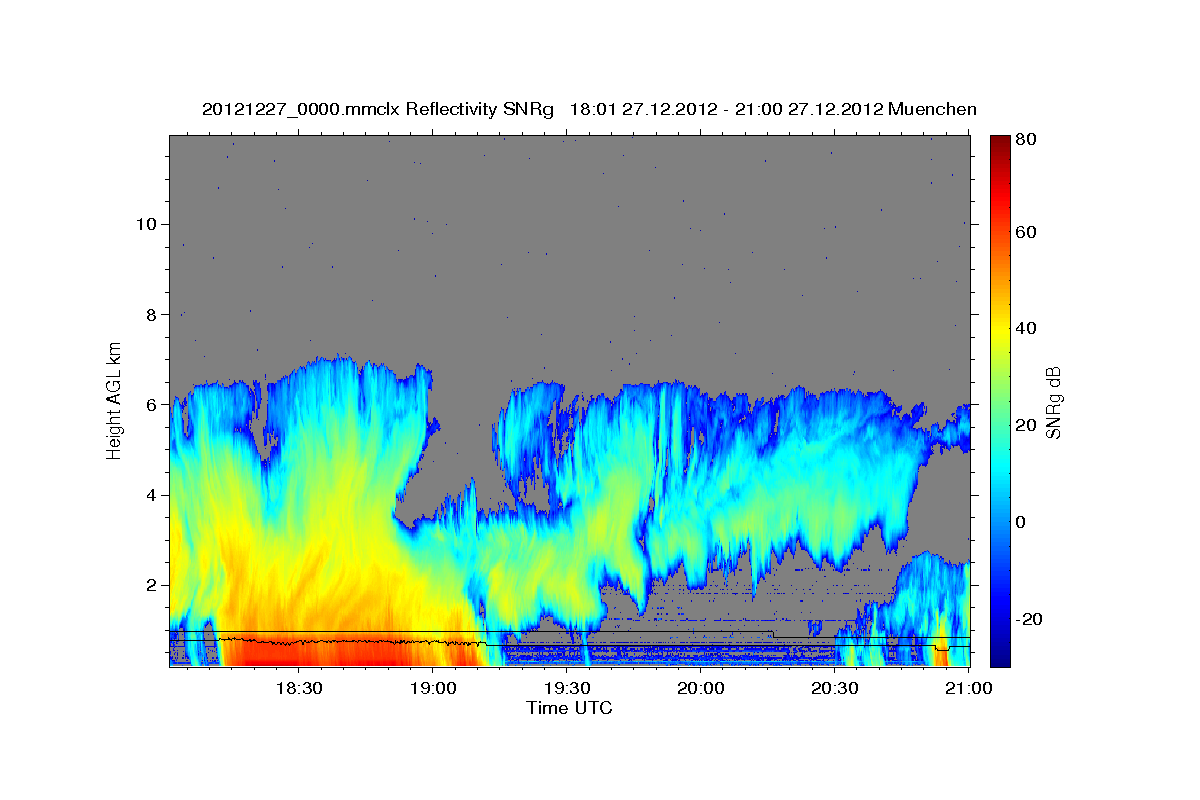Click the 'Height AGL km' y-axis label
Viewport: 1200px width, 800px height.
pyautogui.click(x=114, y=401)
